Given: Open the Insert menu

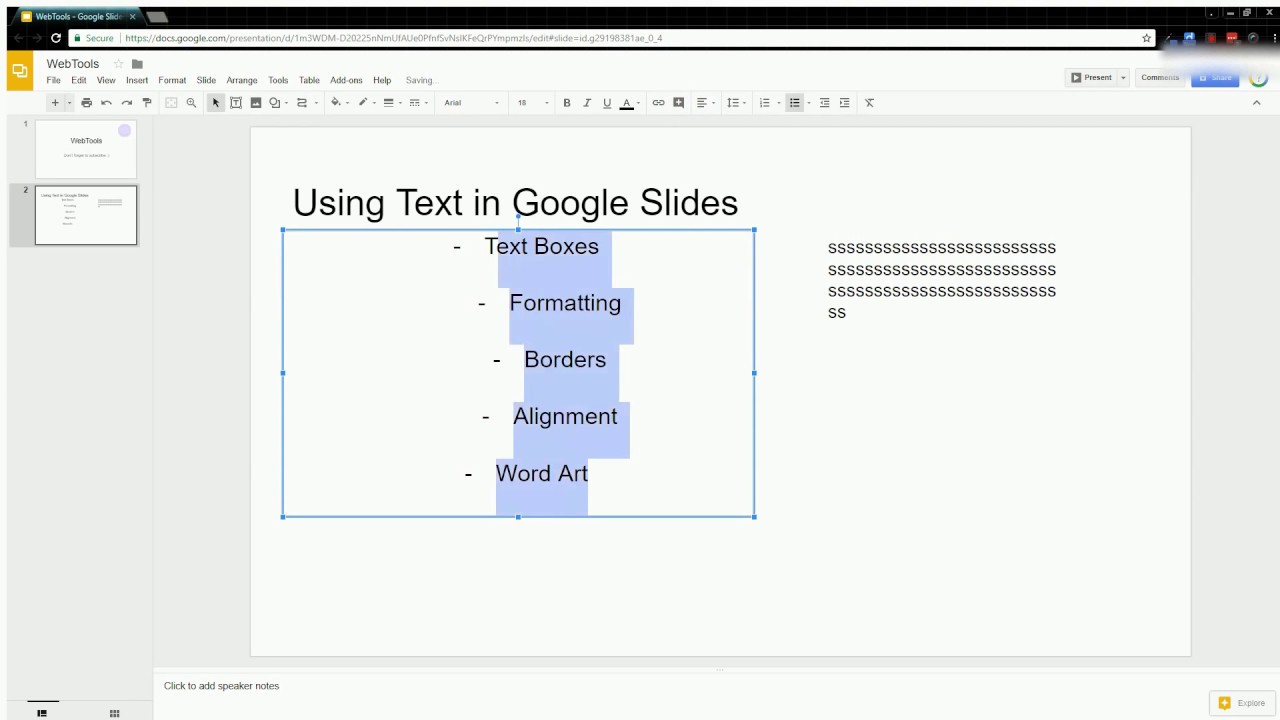Looking at the screenshot, I should (137, 80).
